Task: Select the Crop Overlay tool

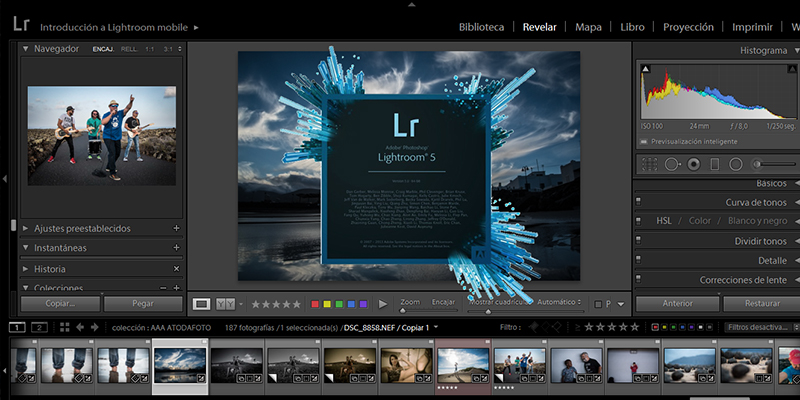Action: (x=649, y=164)
